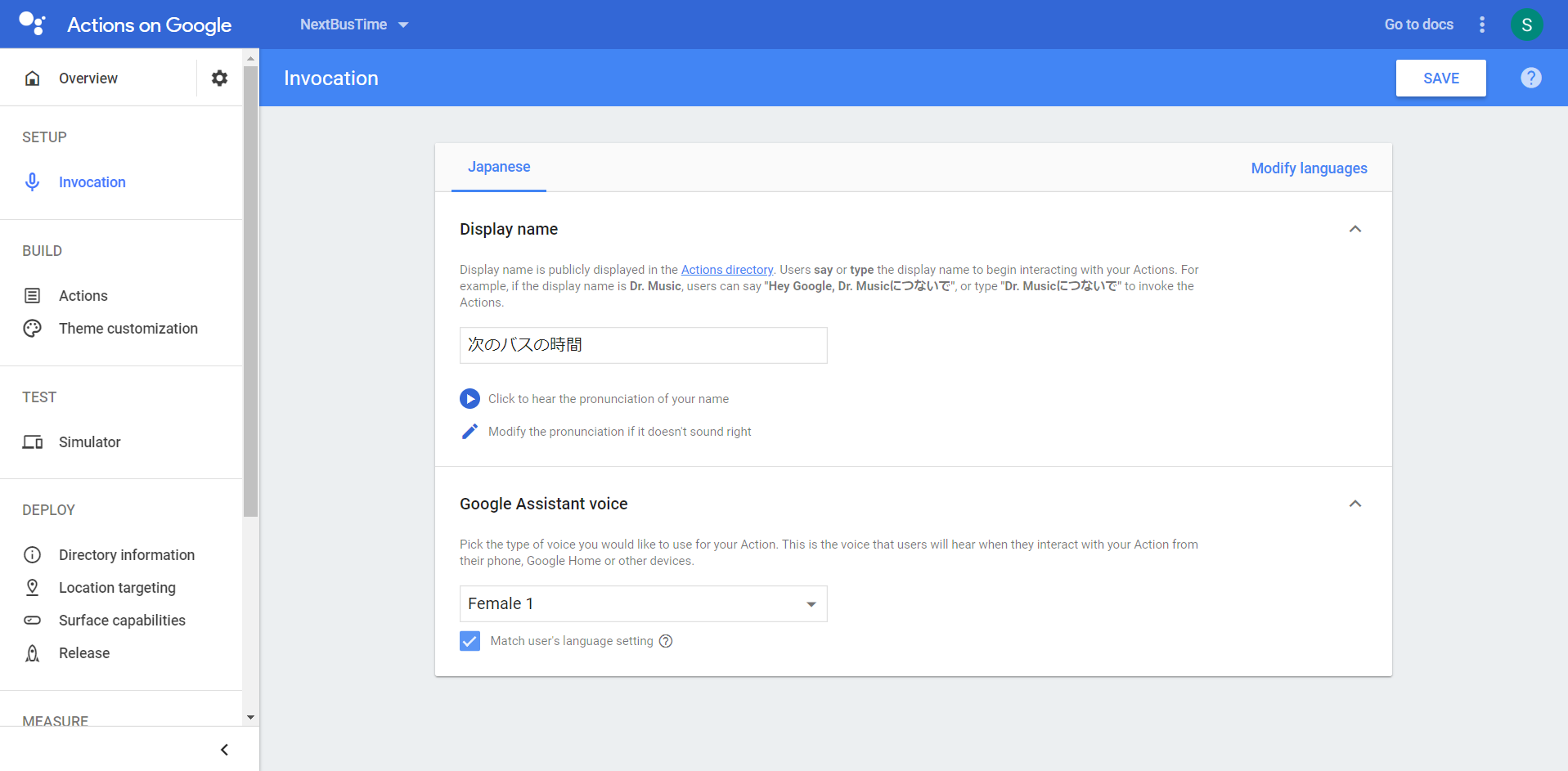Select the Japanese language tab

coord(499,167)
